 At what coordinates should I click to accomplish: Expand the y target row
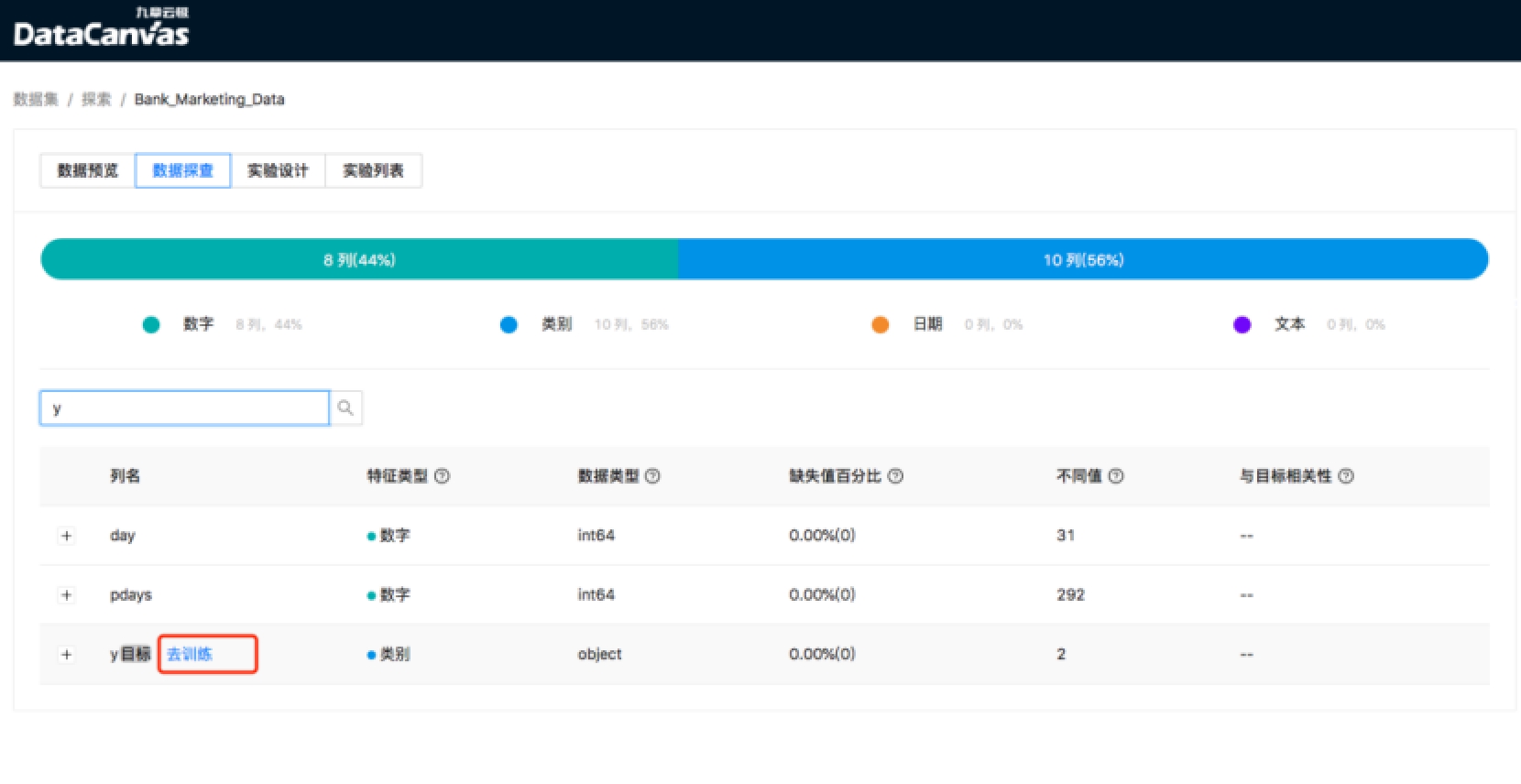click(66, 655)
